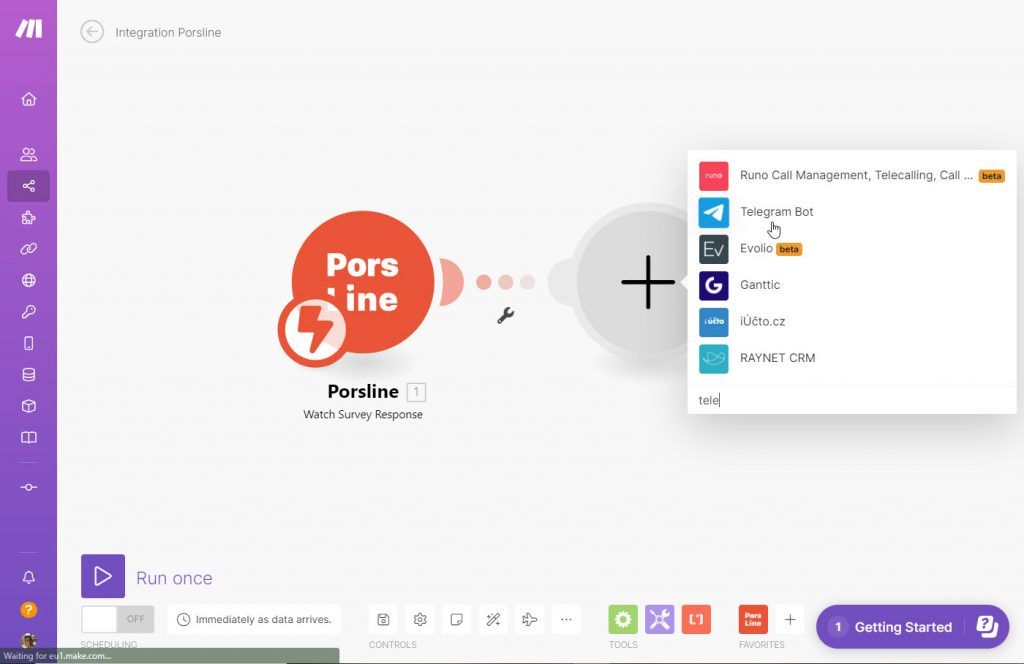
Task: Click the app search field containing tele
Action: pyautogui.click(x=852, y=400)
